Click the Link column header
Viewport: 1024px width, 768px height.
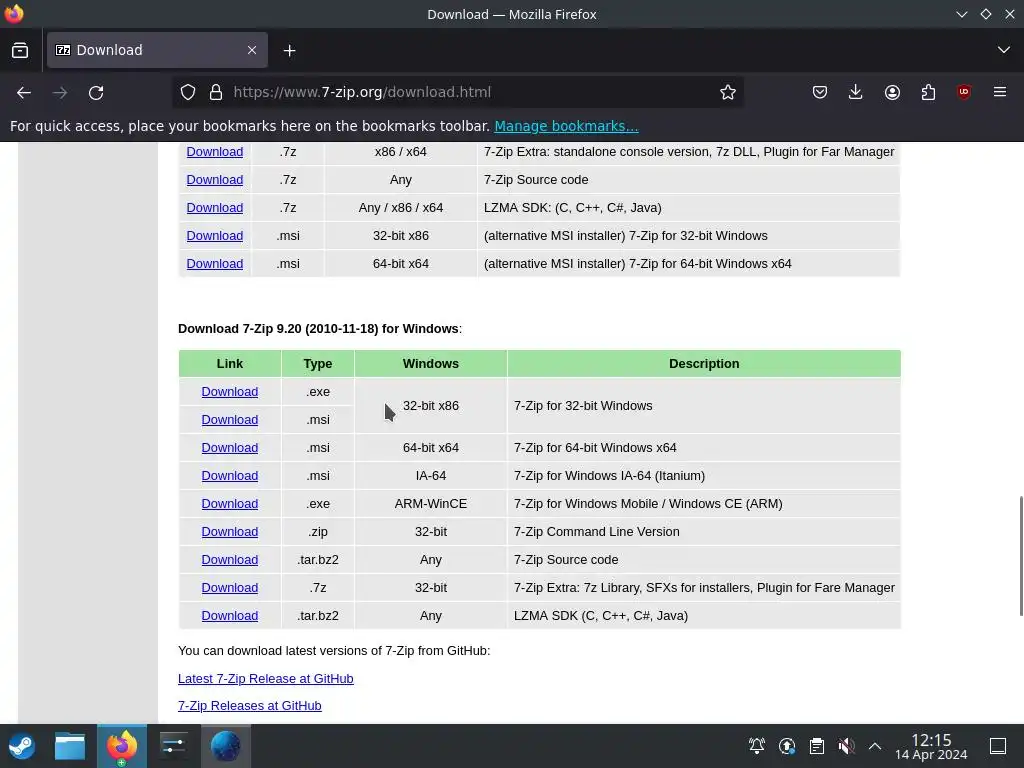tap(230, 364)
